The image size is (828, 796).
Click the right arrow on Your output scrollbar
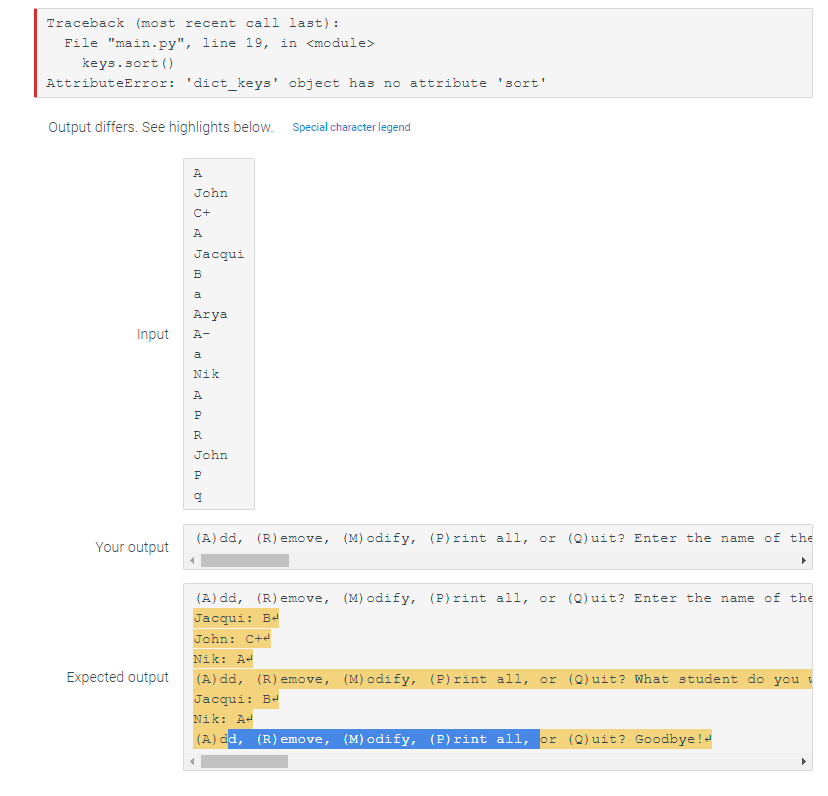coord(804,560)
